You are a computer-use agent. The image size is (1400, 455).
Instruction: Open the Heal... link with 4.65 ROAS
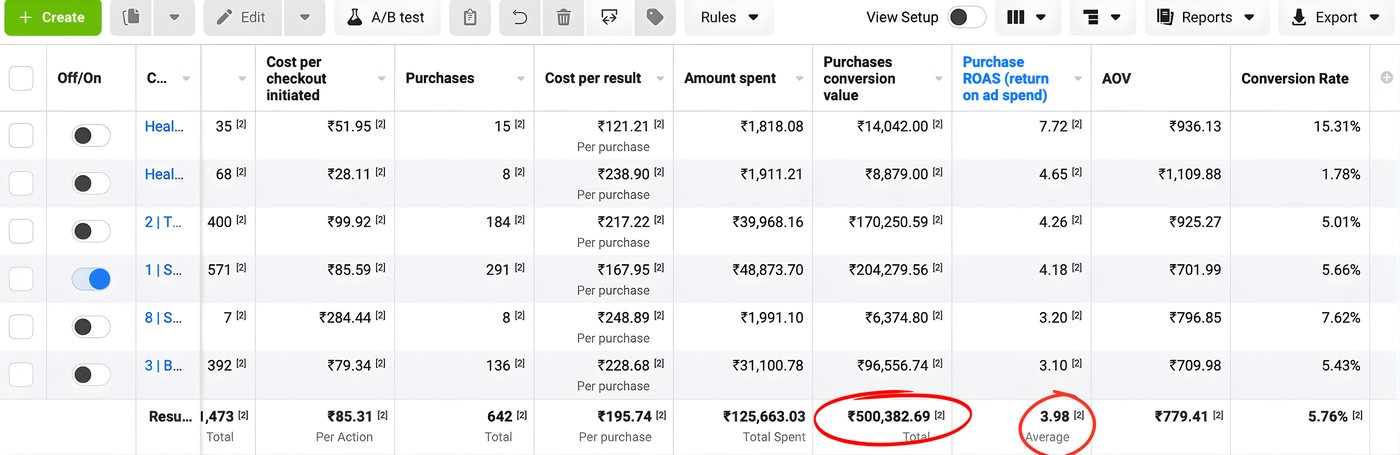164,174
